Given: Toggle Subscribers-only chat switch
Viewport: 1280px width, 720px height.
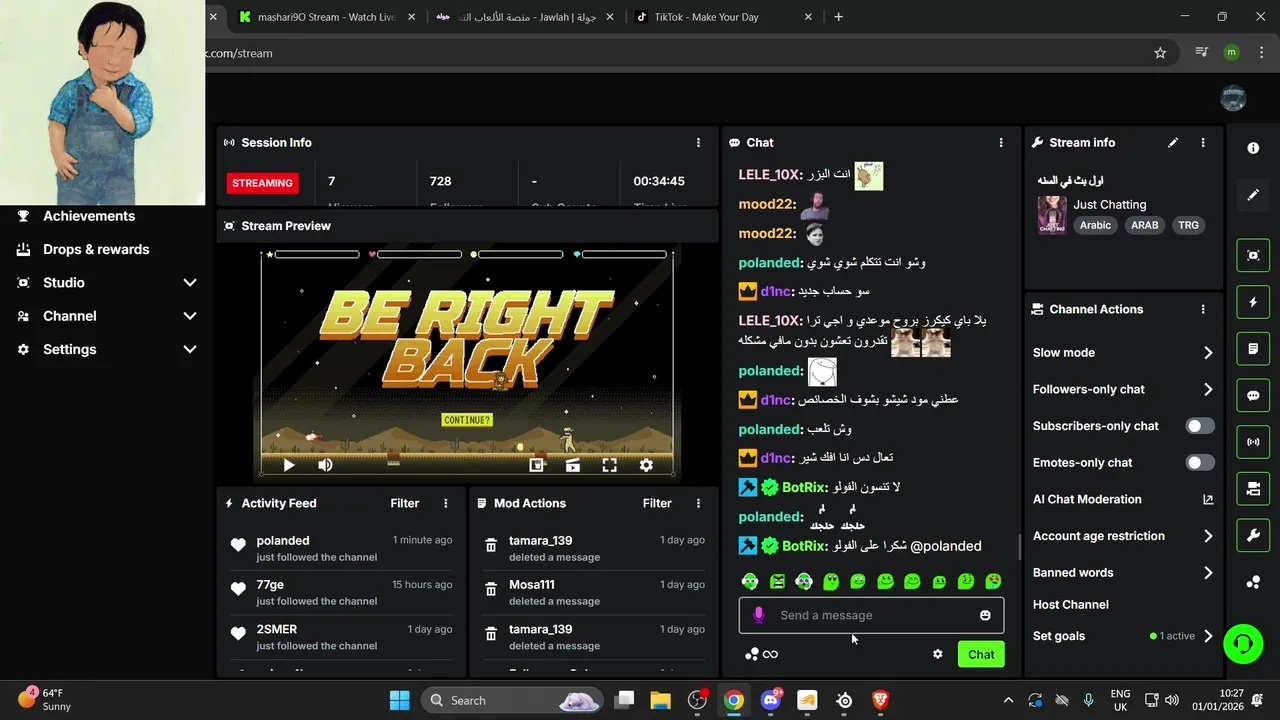Looking at the screenshot, I should (x=1200, y=426).
